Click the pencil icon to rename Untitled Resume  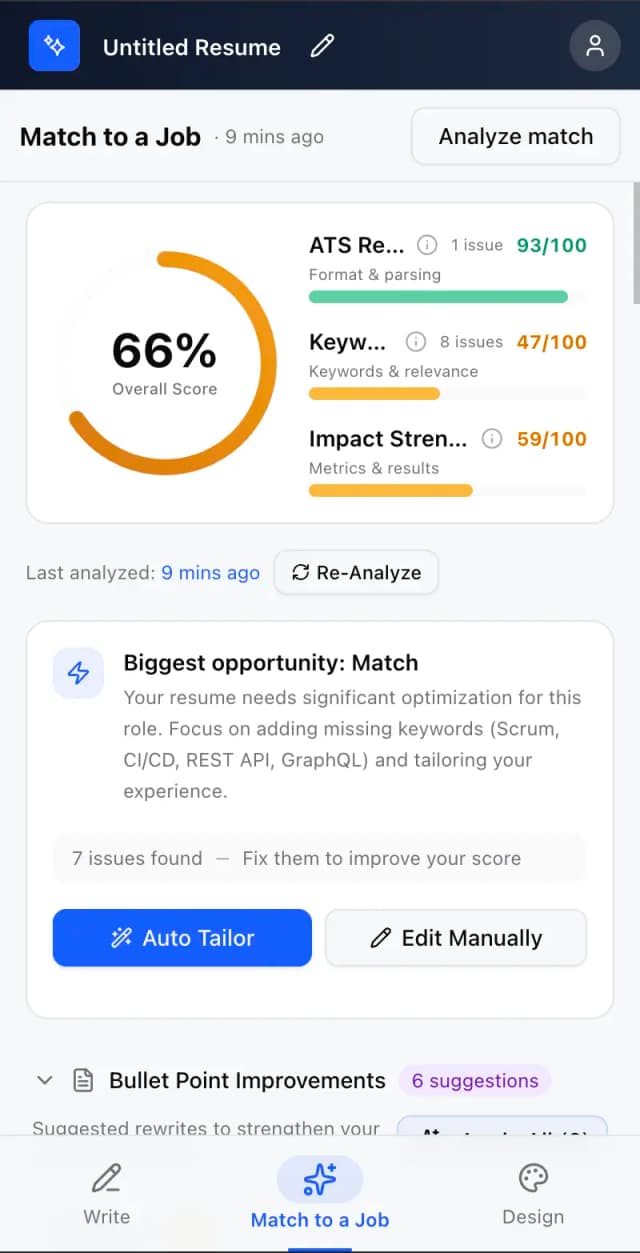coord(321,46)
